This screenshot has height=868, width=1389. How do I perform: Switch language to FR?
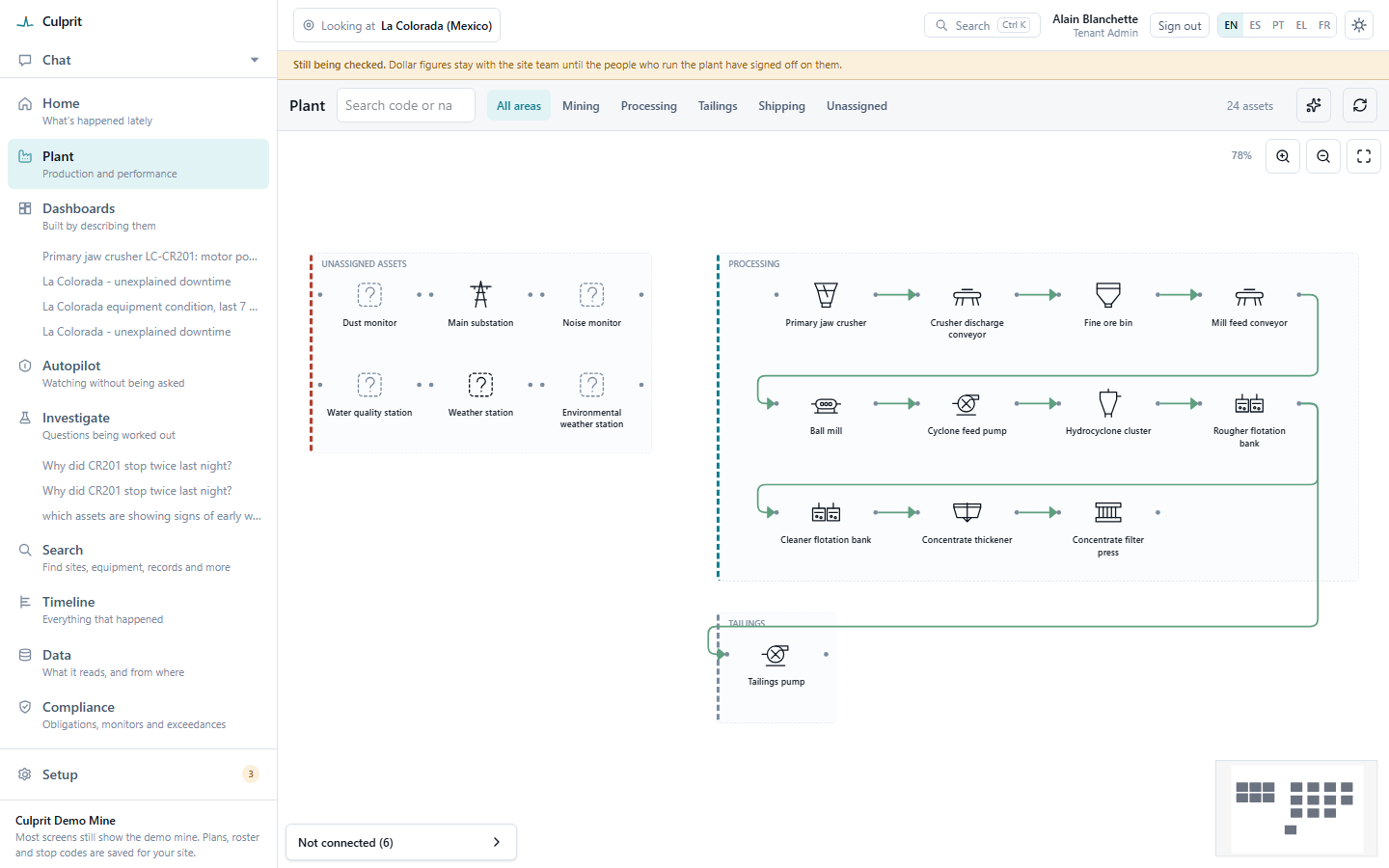pos(1324,25)
